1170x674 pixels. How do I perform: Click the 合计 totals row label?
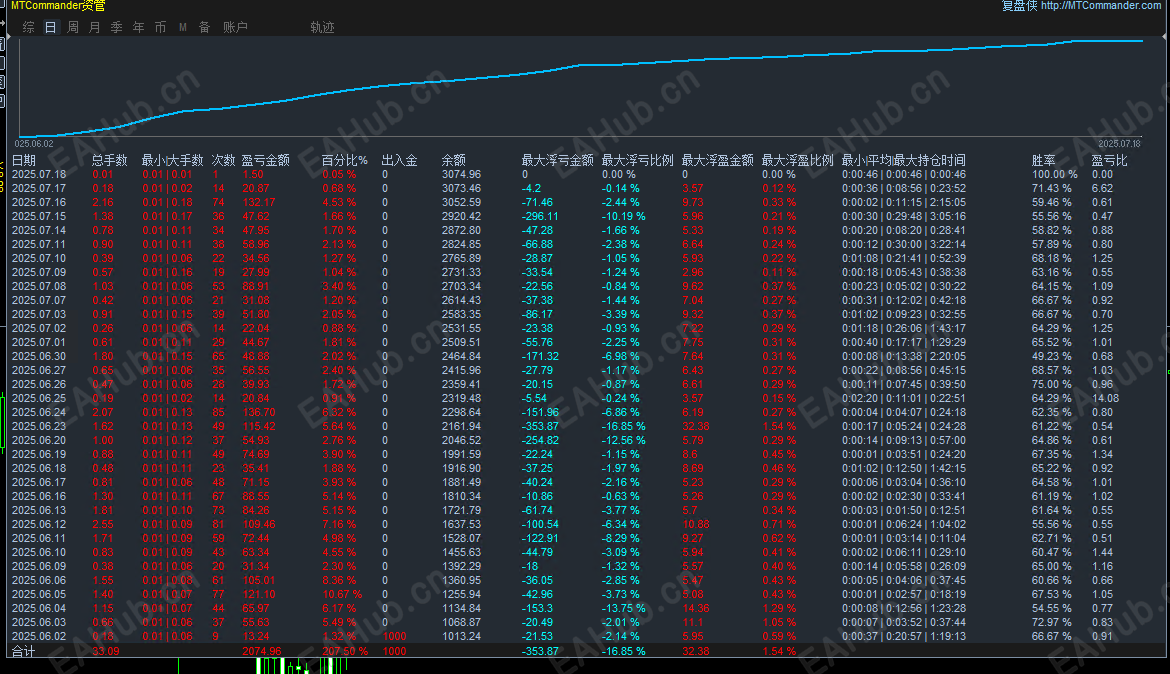coord(24,651)
